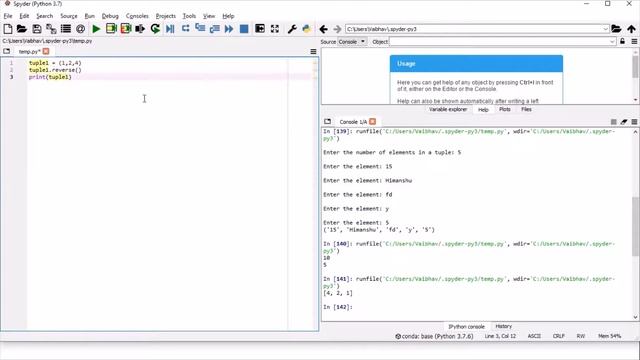This screenshot has height=360, width=640.
Task: Browse console tabs icon
Action: click(327, 122)
